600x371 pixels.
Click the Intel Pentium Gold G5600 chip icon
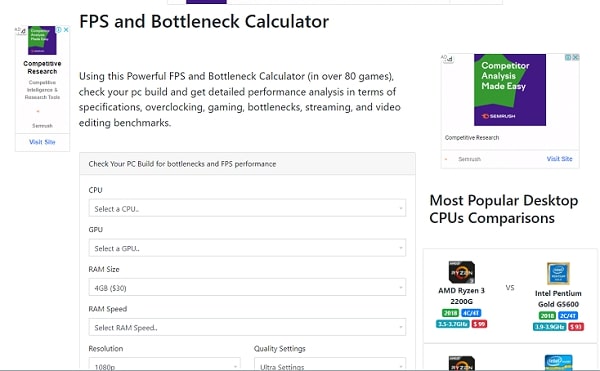click(x=558, y=273)
